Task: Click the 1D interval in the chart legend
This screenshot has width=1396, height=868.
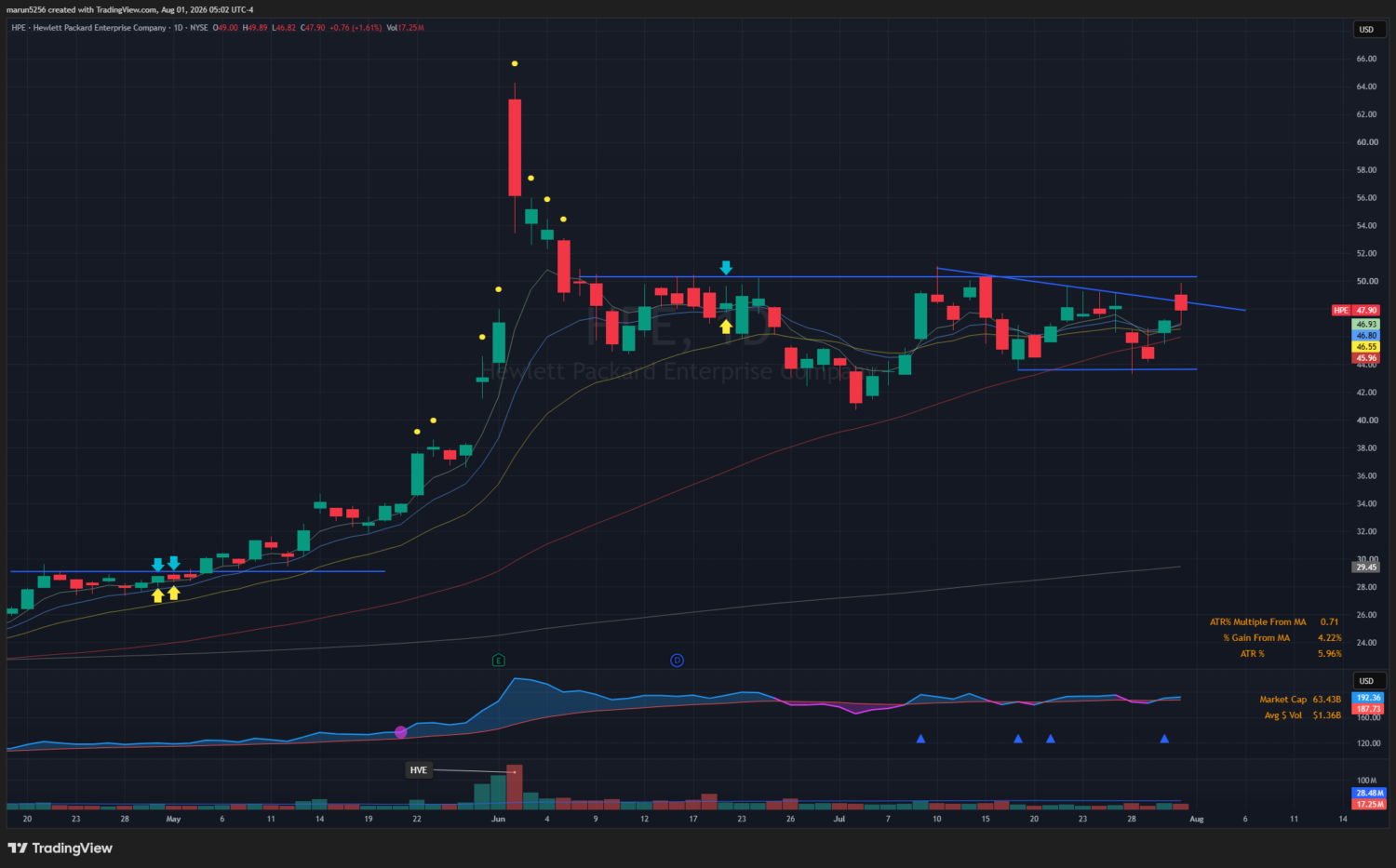Action: point(179,28)
